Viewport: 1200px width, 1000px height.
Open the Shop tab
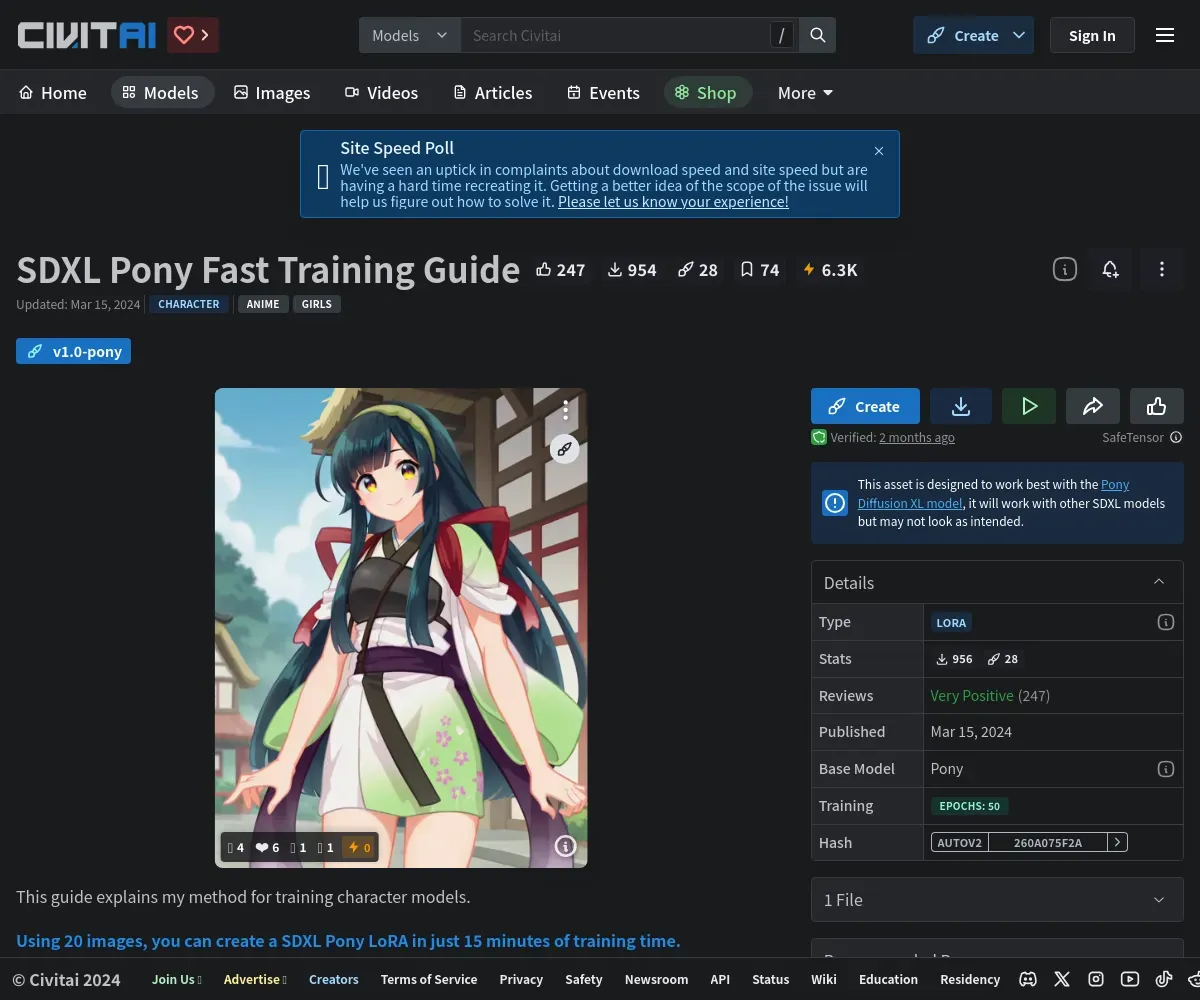[706, 92]
